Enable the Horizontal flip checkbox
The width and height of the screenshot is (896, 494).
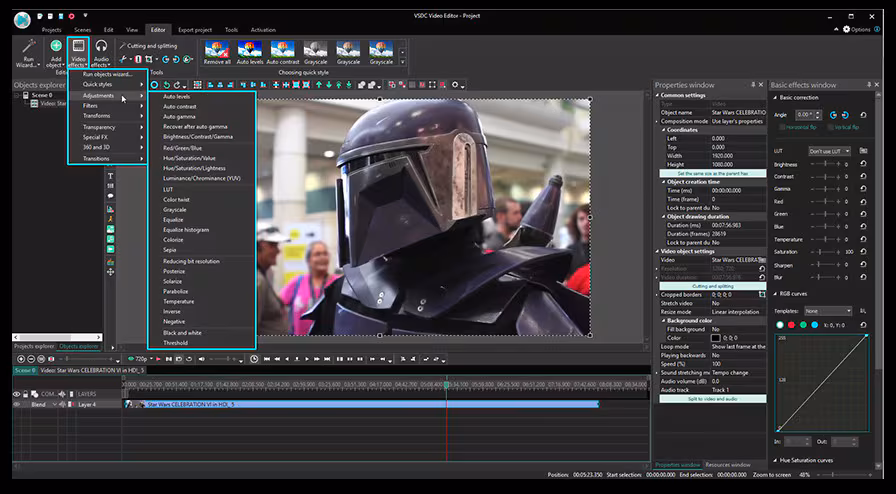781,128
